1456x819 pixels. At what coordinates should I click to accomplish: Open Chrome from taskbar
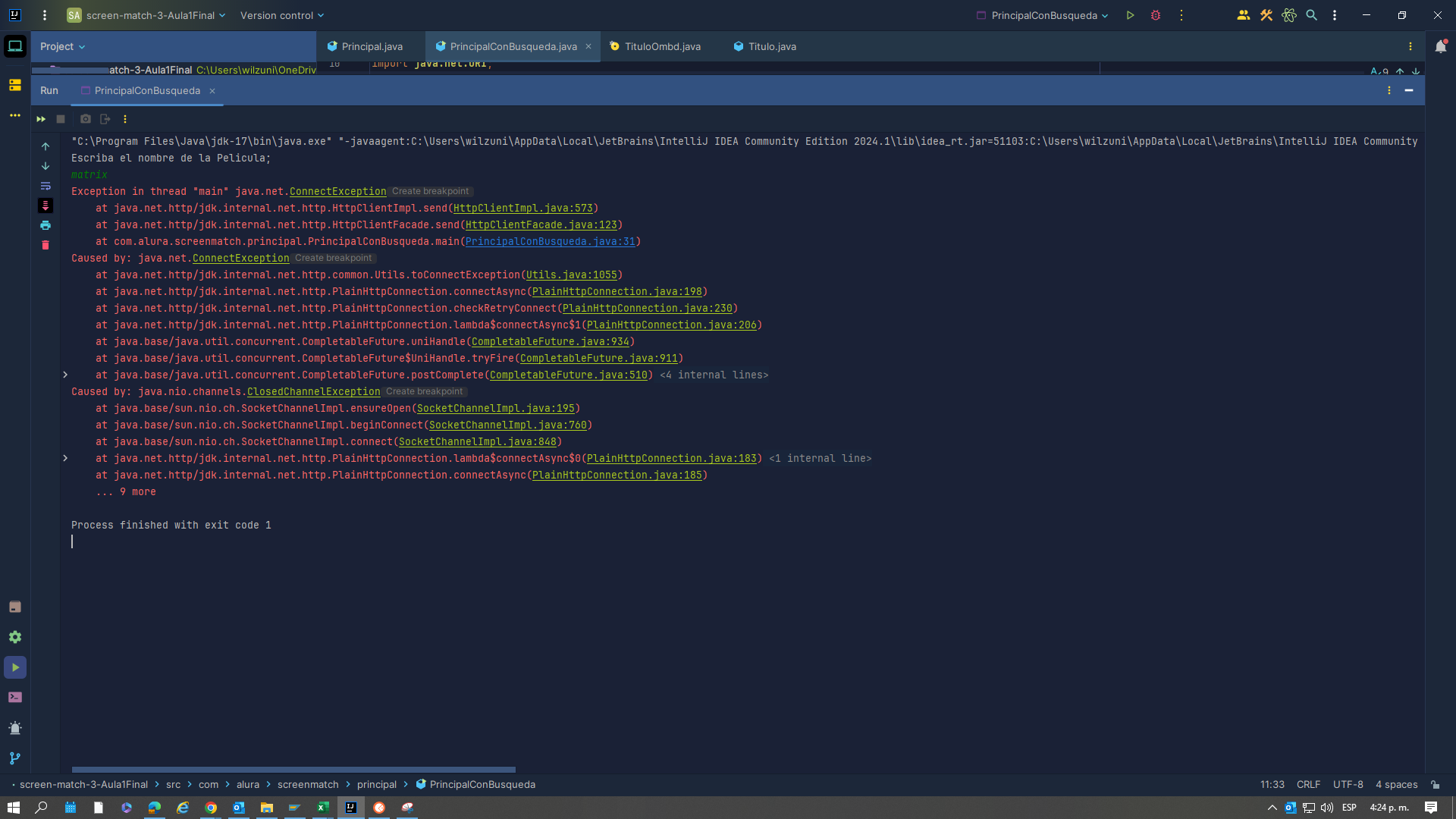click(x=211, y=808)
